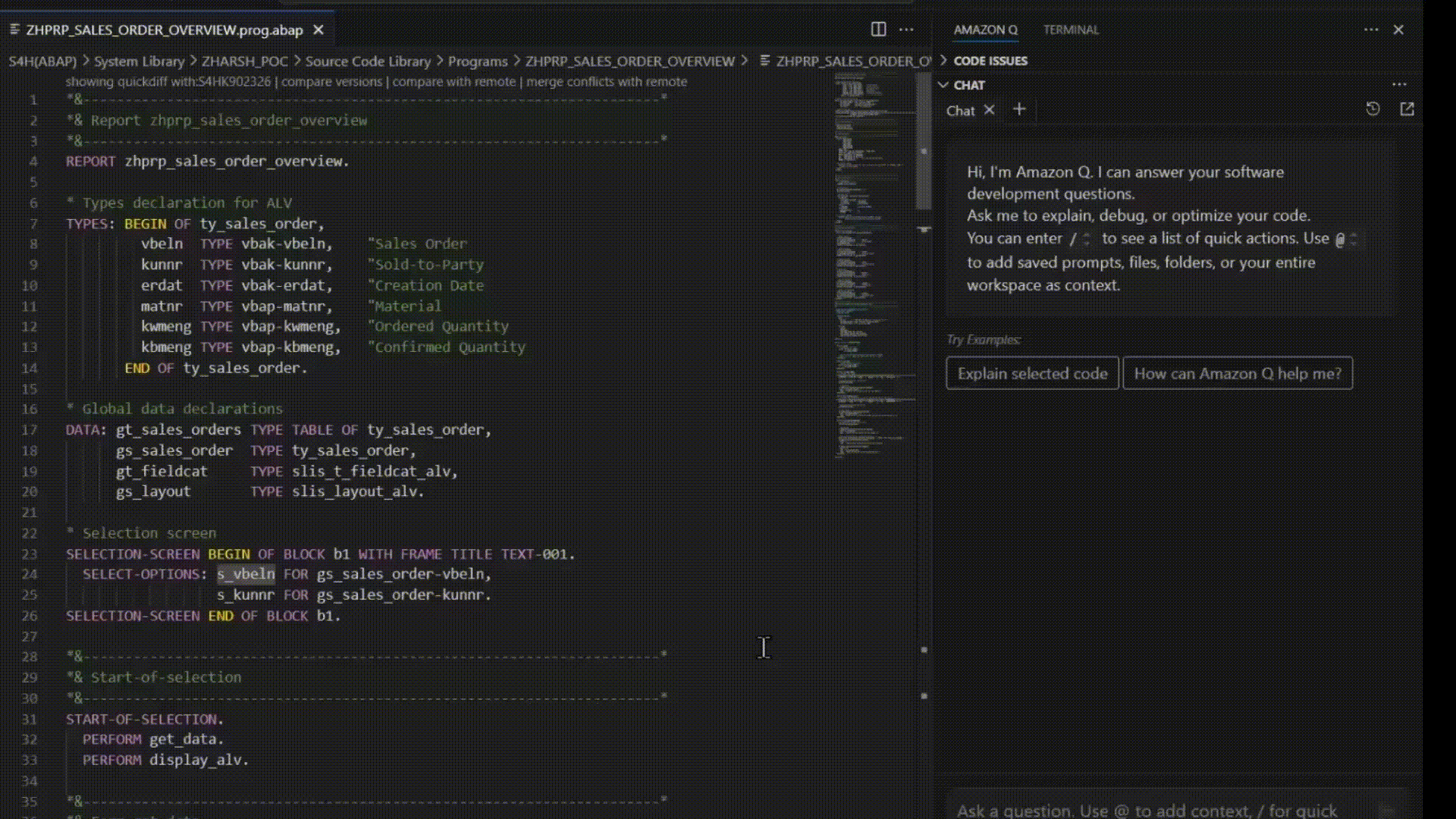Click Explain selected code button

[x=1032, y=373]
